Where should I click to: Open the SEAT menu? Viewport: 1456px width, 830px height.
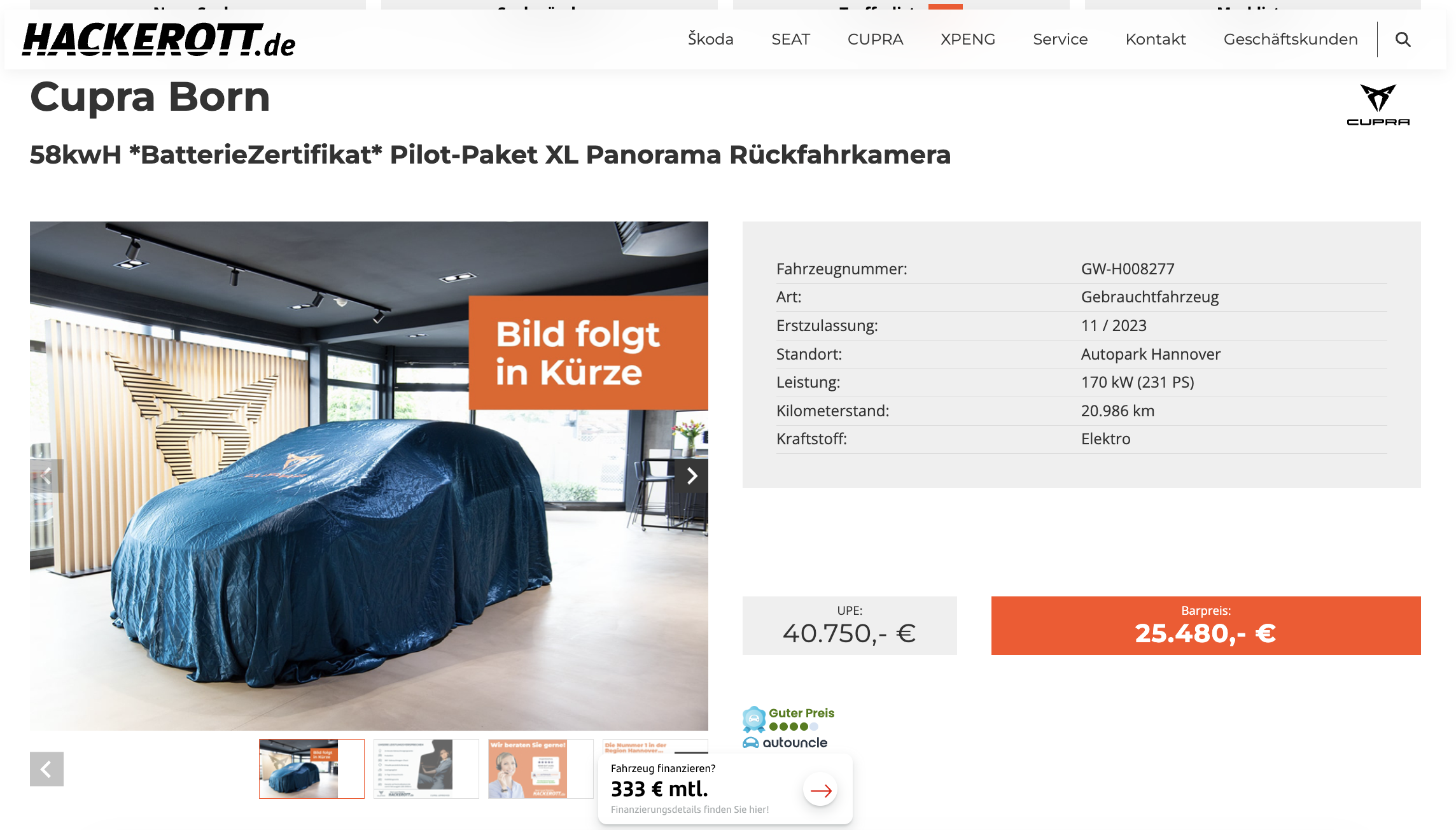pyautogui.click(x=790, y=39)
